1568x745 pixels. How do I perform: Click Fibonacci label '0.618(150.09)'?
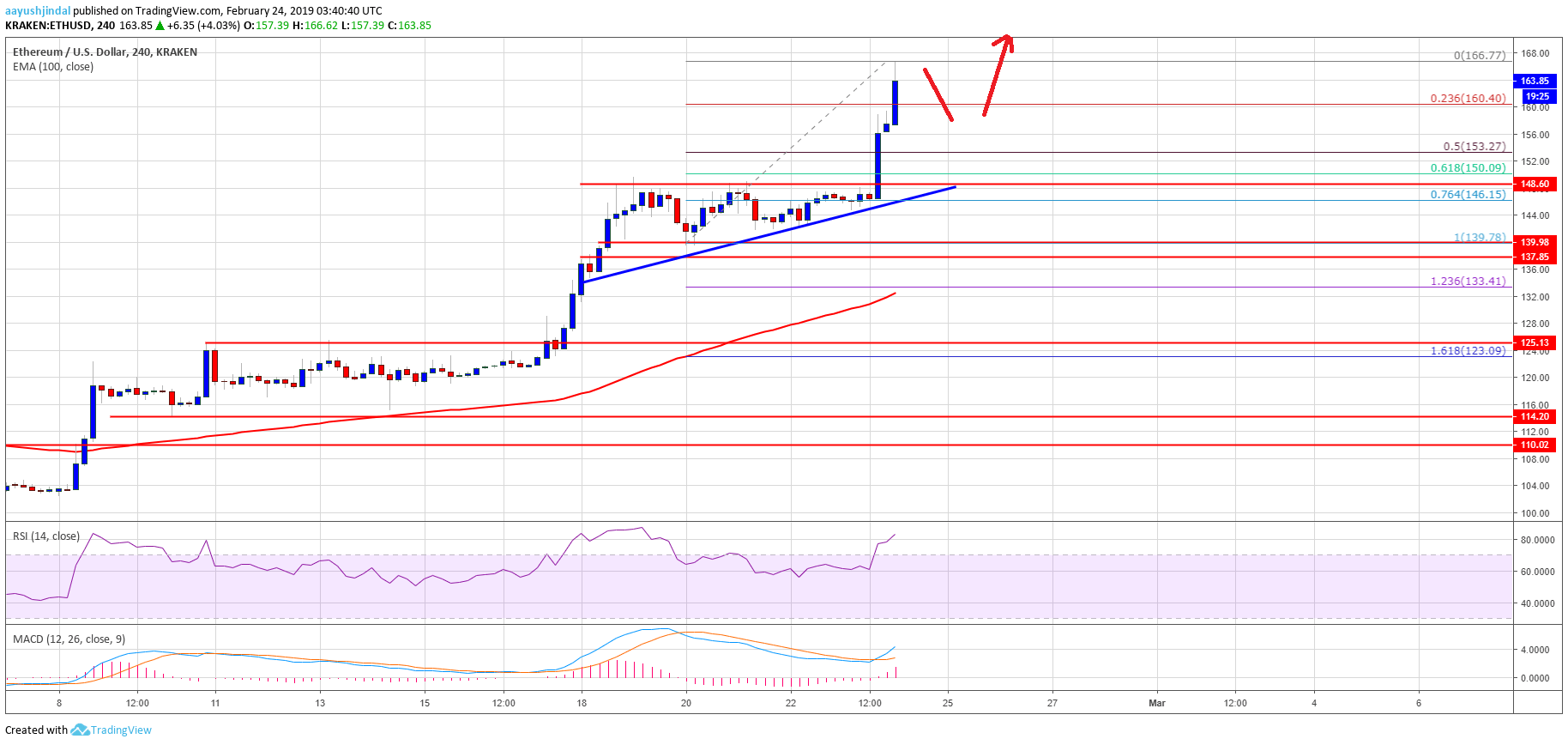pos(1468,168)
